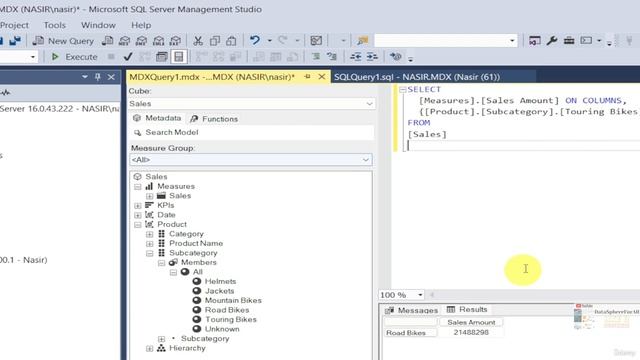The height and width of the screenshot is (360, 640).
Task: Expand the Product Name attribute
Action: 150,244
